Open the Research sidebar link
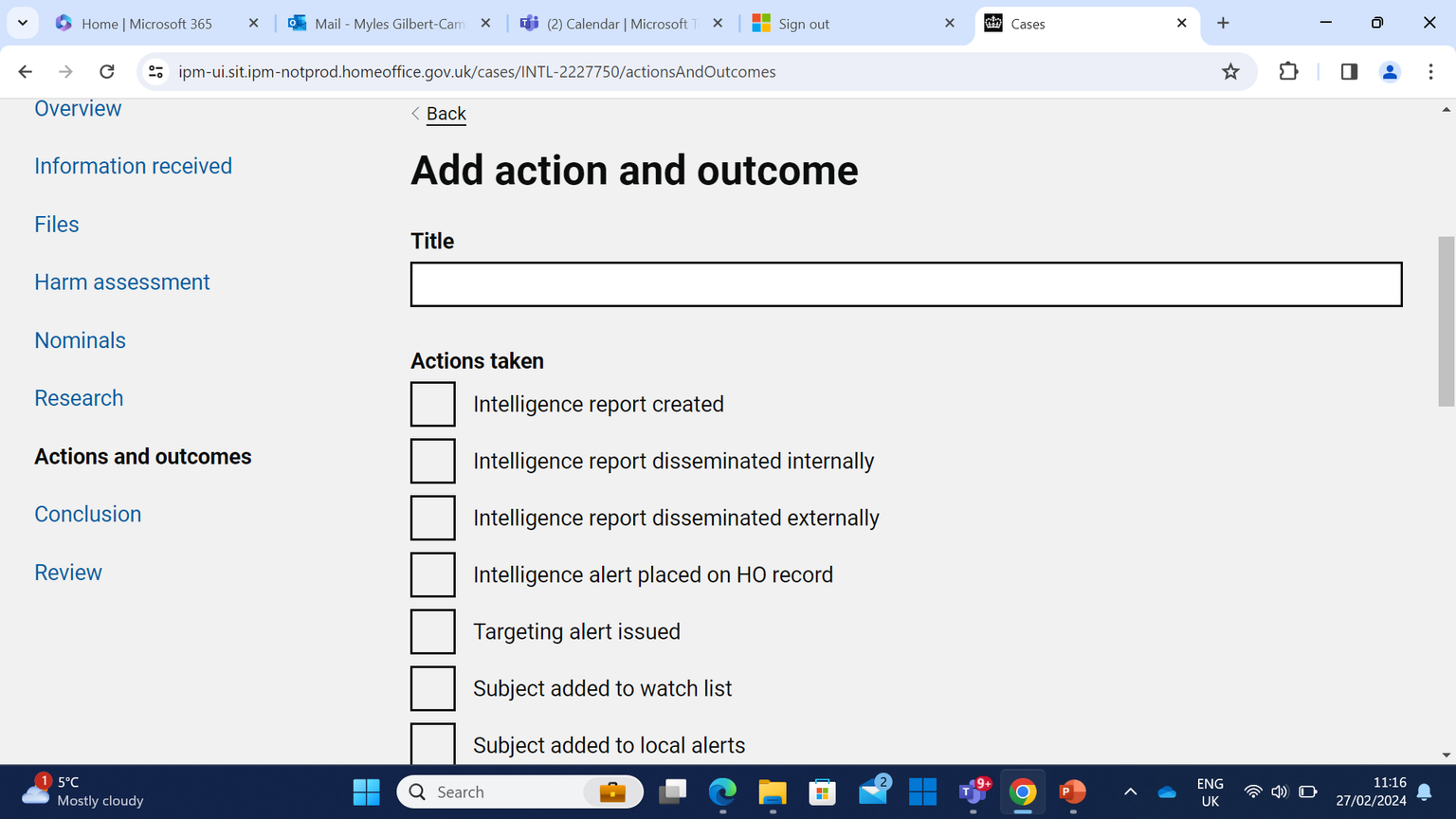The image size is (1456, 819). tap(79, 398)
